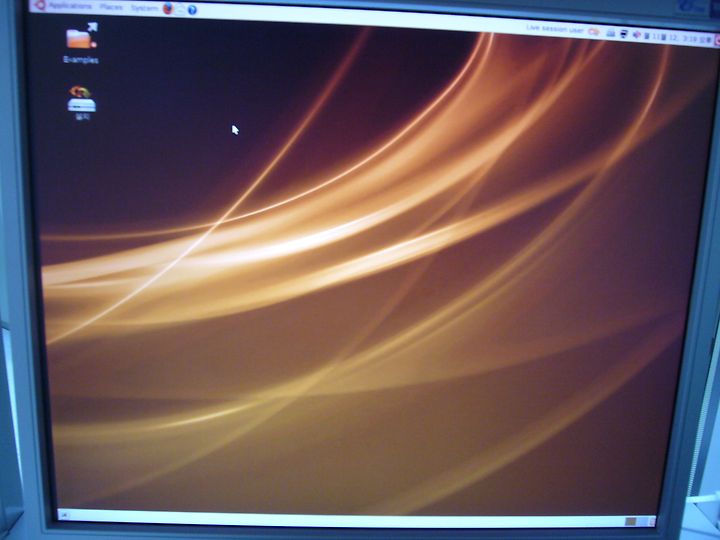The width and height of the screenshot is (720, 540).
Task: Open the Applications menu
Action: (x=70, y=6)
